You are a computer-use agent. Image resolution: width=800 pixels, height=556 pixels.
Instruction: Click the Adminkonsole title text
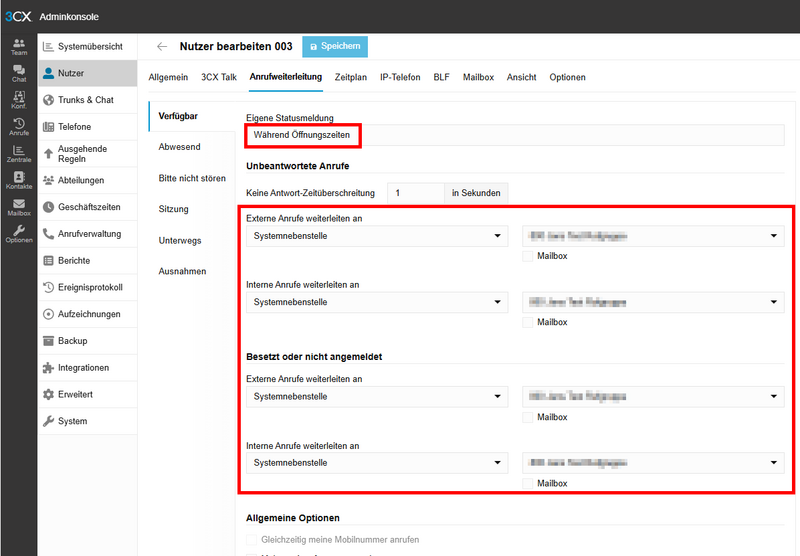(69, 17)
